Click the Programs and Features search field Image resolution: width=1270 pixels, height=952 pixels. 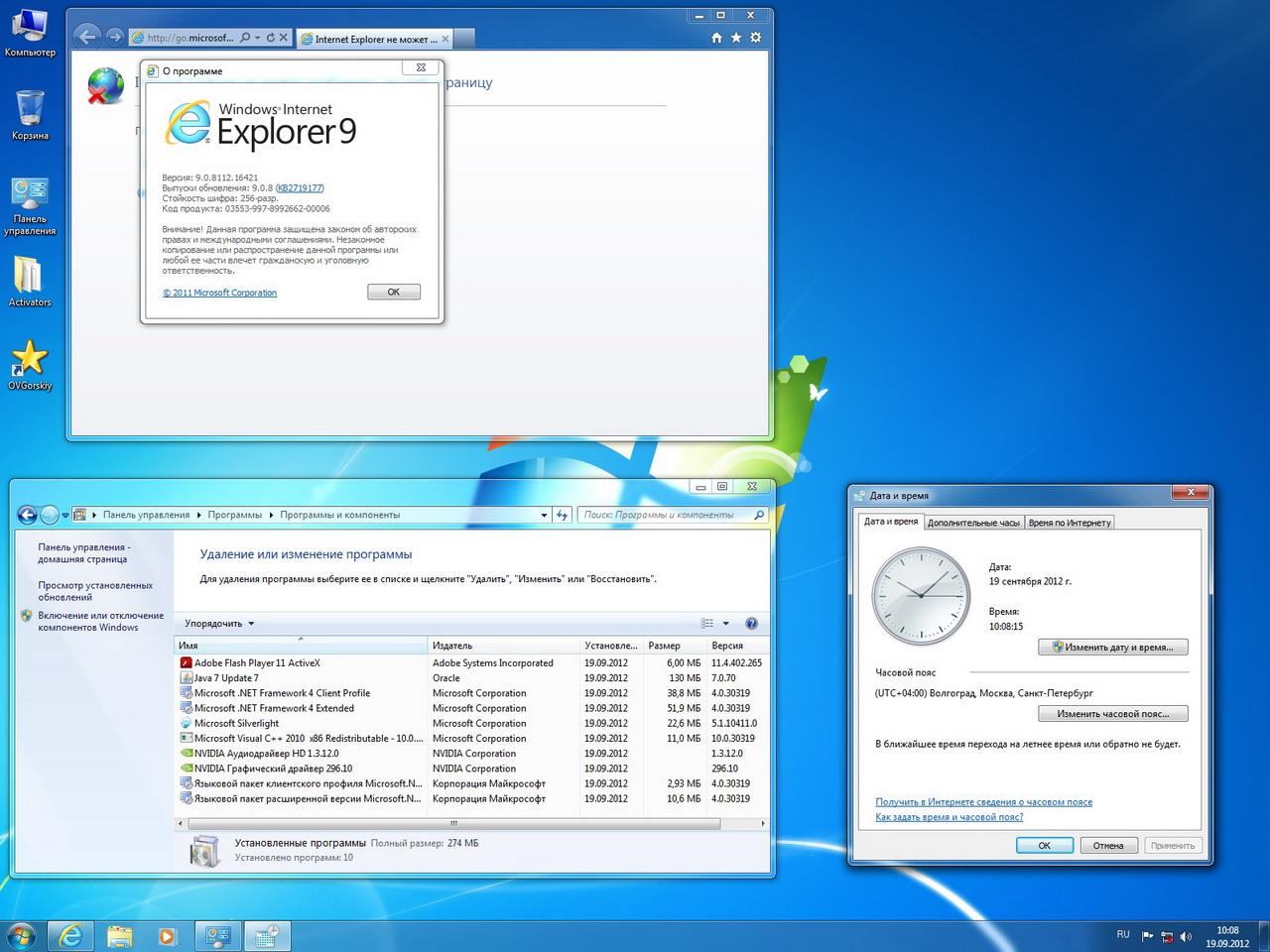click(x=673, y=515)
